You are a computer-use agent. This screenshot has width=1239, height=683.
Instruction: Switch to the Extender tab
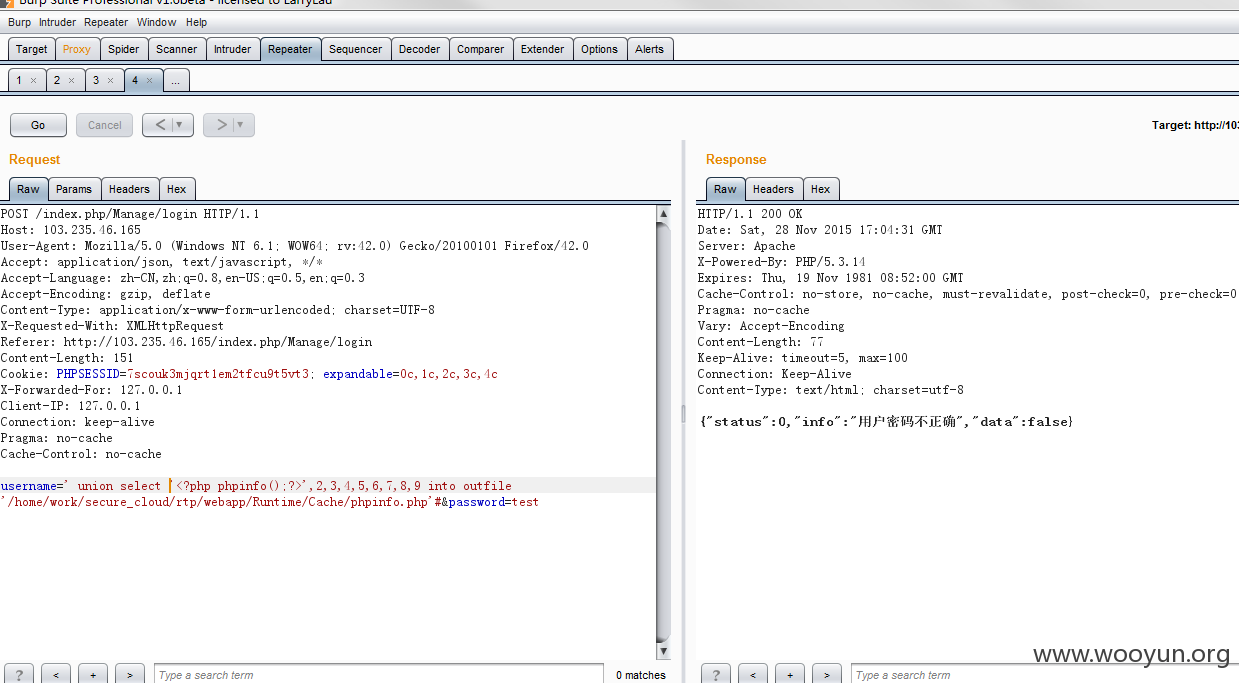click(543, 49)
